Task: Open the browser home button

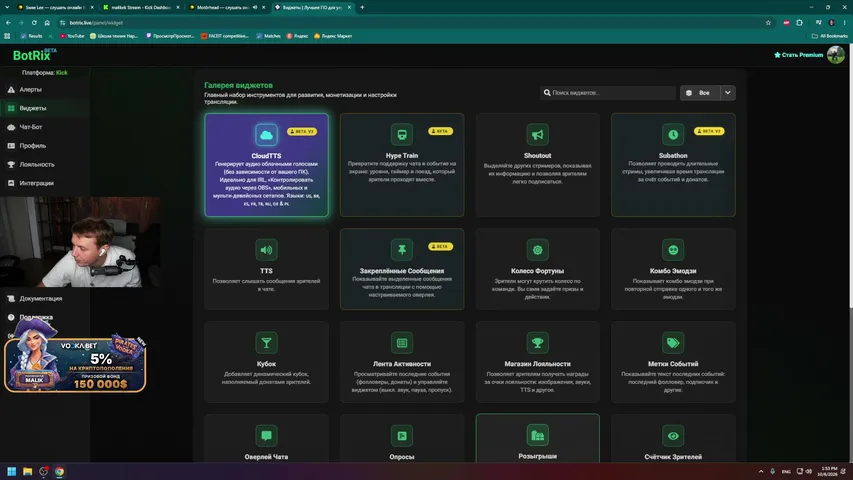Action: (47, 23)
